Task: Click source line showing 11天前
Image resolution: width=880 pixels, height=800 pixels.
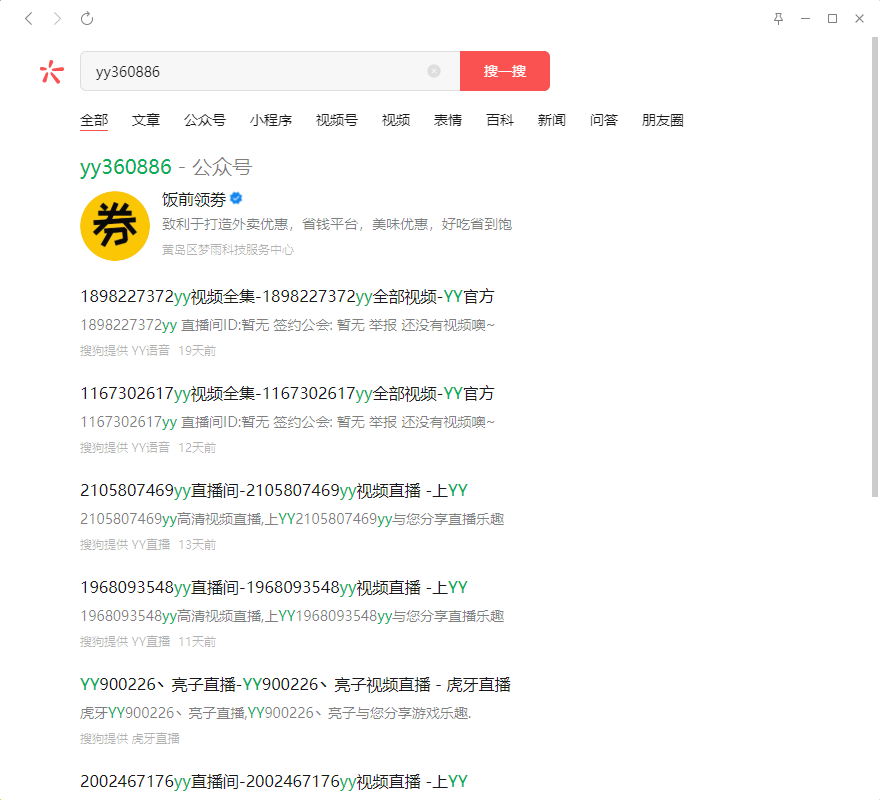Action: pyautogui.click(x=148, y=642)
